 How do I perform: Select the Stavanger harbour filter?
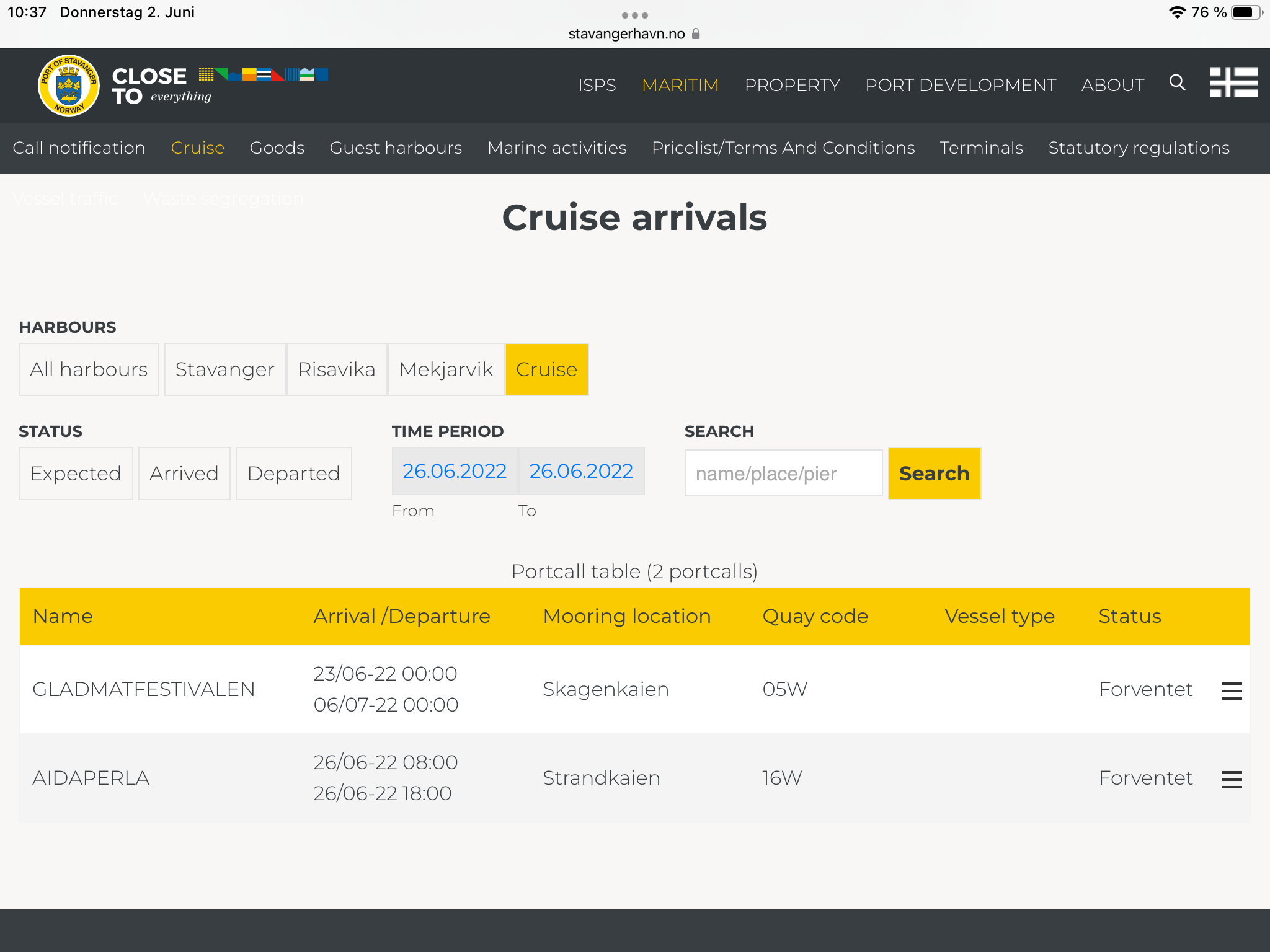click(x=224, y=369)
